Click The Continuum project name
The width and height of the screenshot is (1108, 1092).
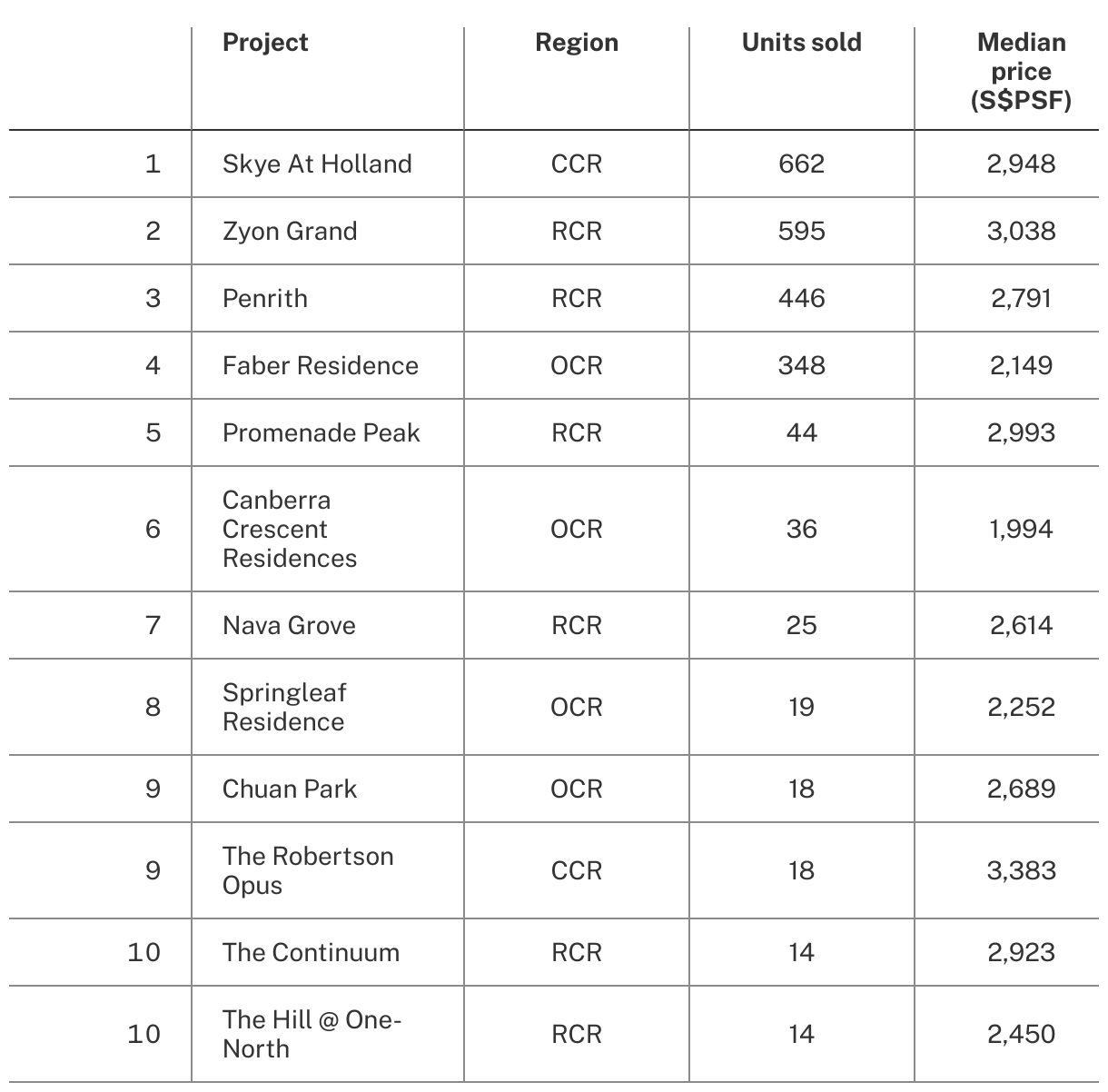pos(311,953)
